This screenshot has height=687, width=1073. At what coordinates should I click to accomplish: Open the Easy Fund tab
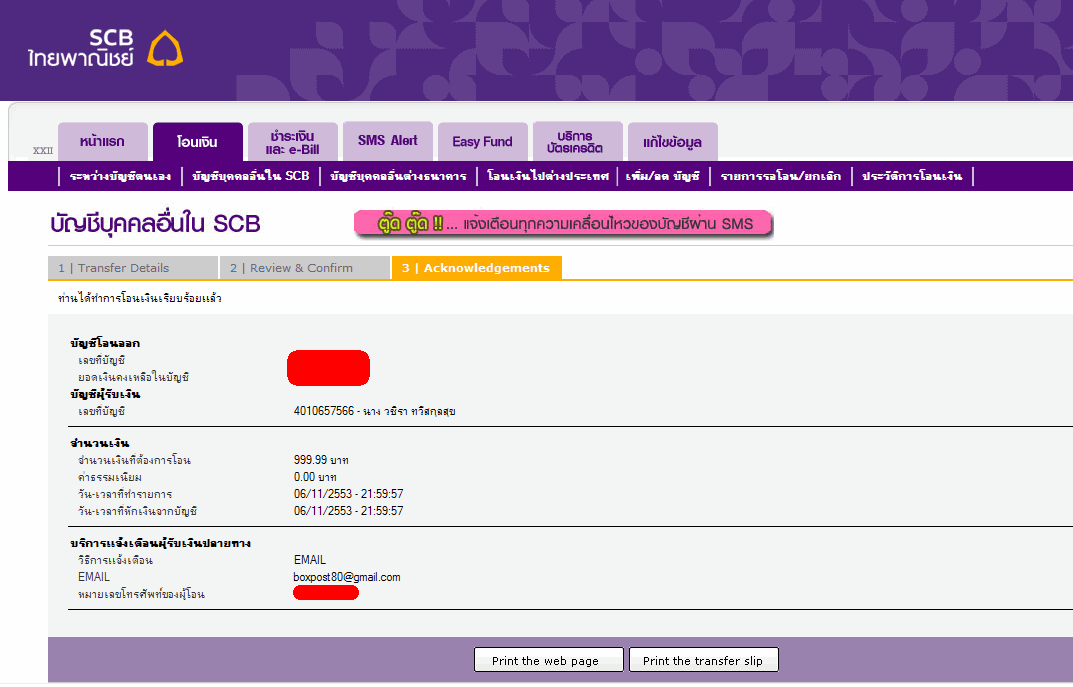pos(483,142)
